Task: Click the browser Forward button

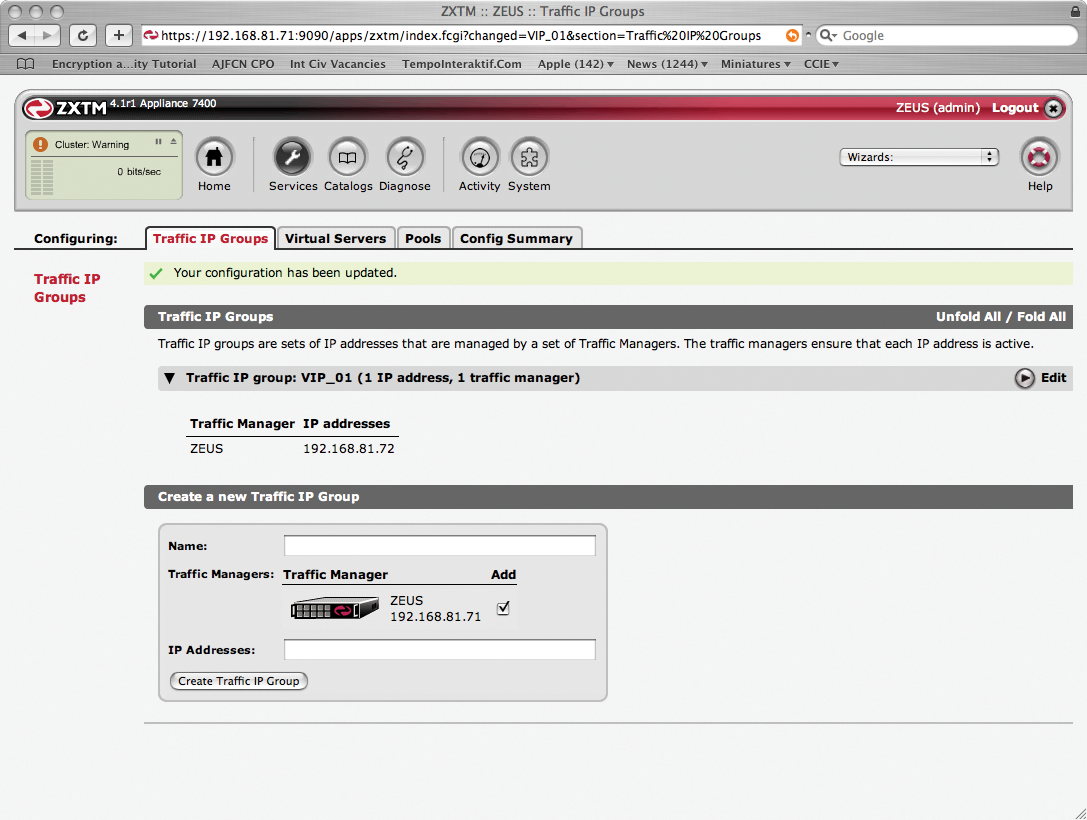Action: click(x=47, y=35)
